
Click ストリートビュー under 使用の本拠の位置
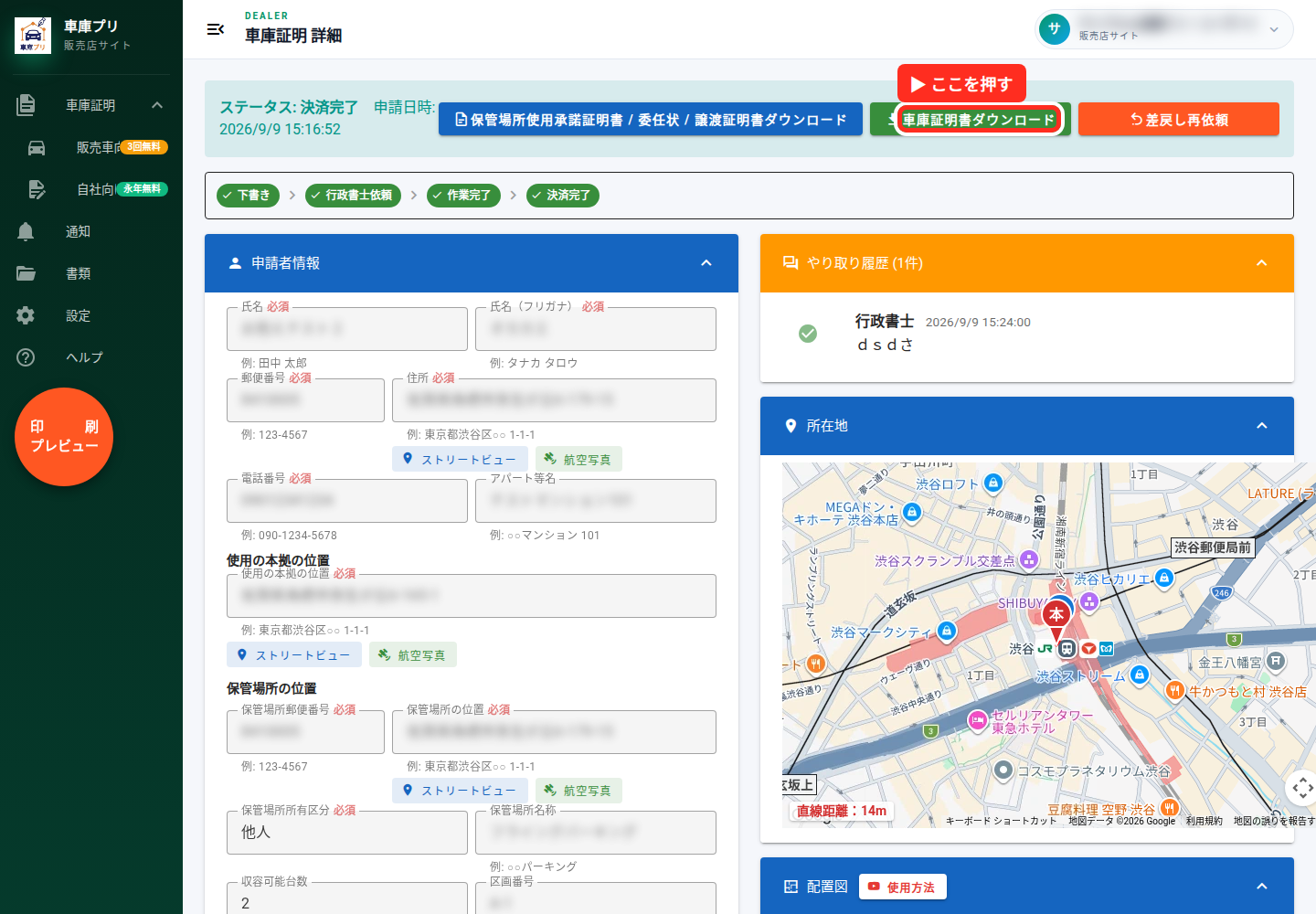click(x=294, y=654)
